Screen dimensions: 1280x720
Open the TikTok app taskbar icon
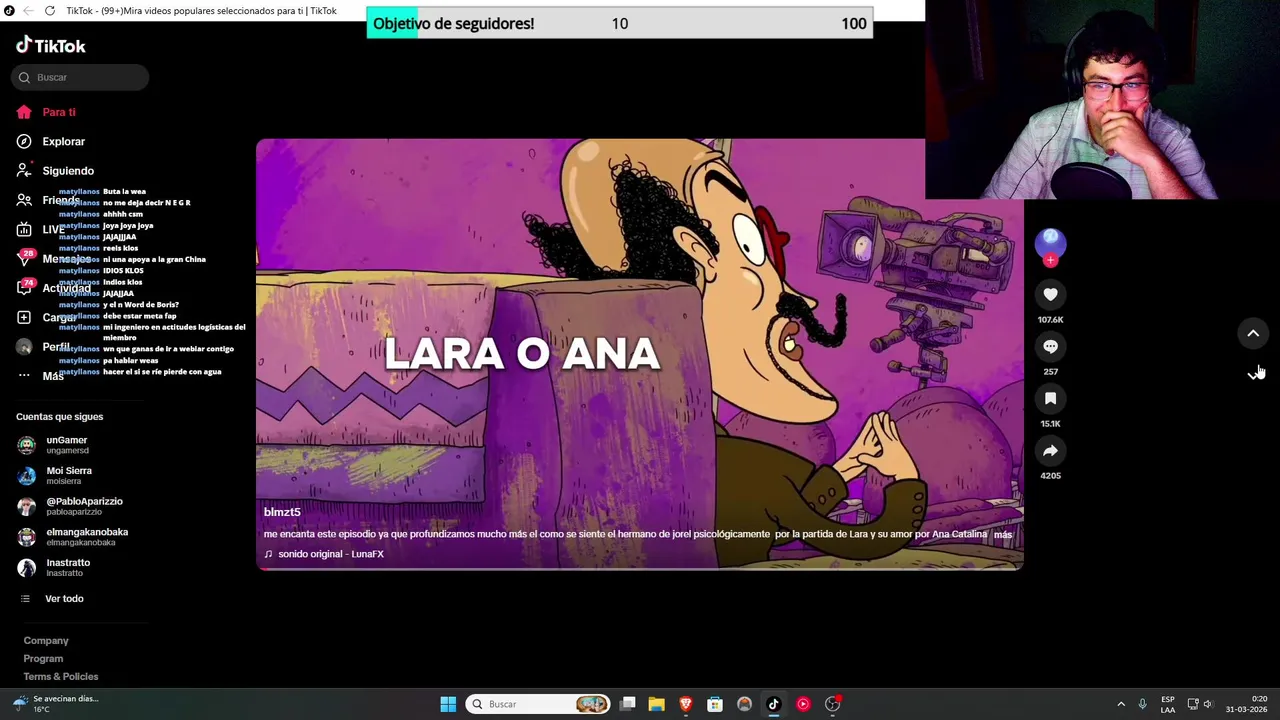(x=773, y=704)
